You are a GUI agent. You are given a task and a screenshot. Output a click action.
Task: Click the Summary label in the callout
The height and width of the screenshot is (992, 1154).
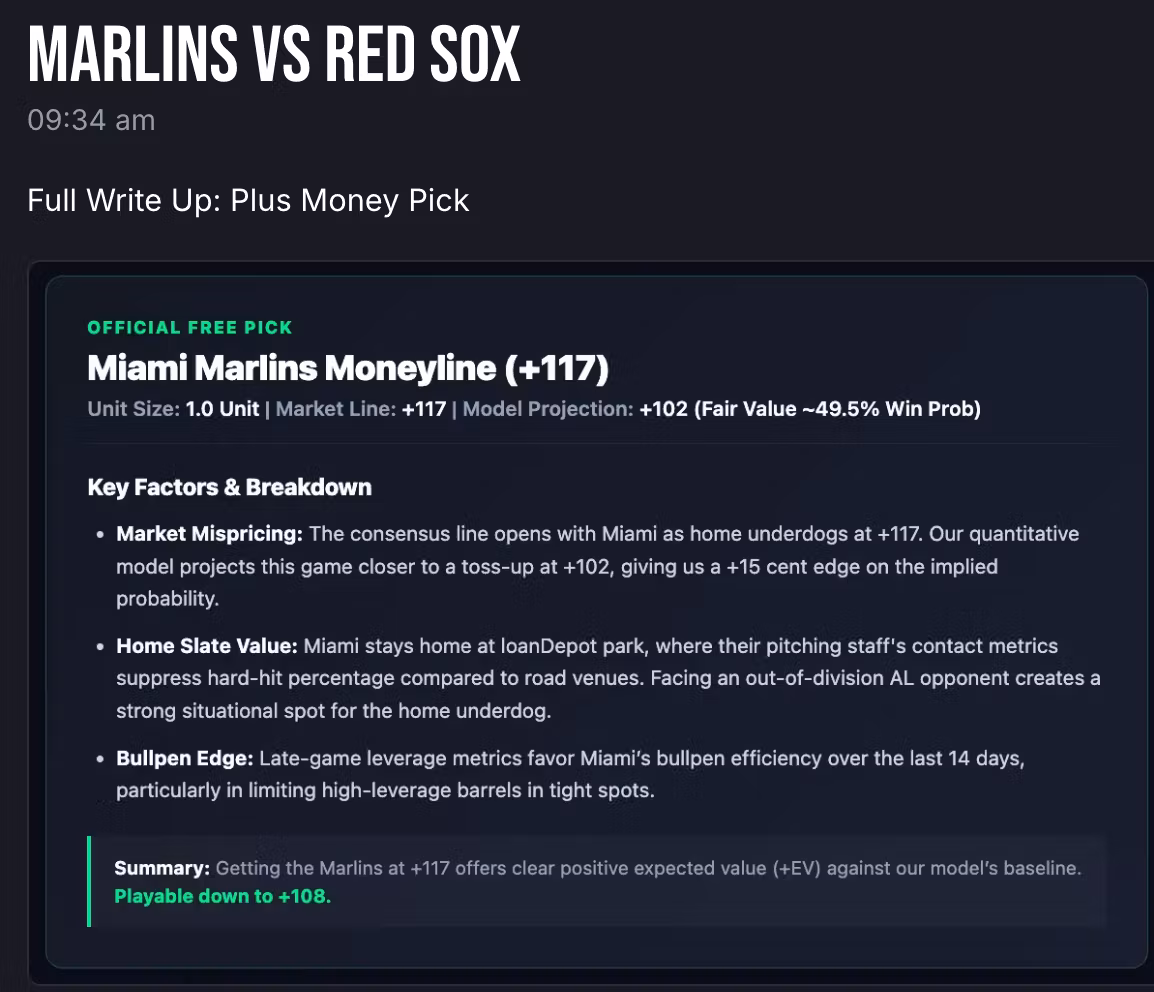(x=162, y=868)
